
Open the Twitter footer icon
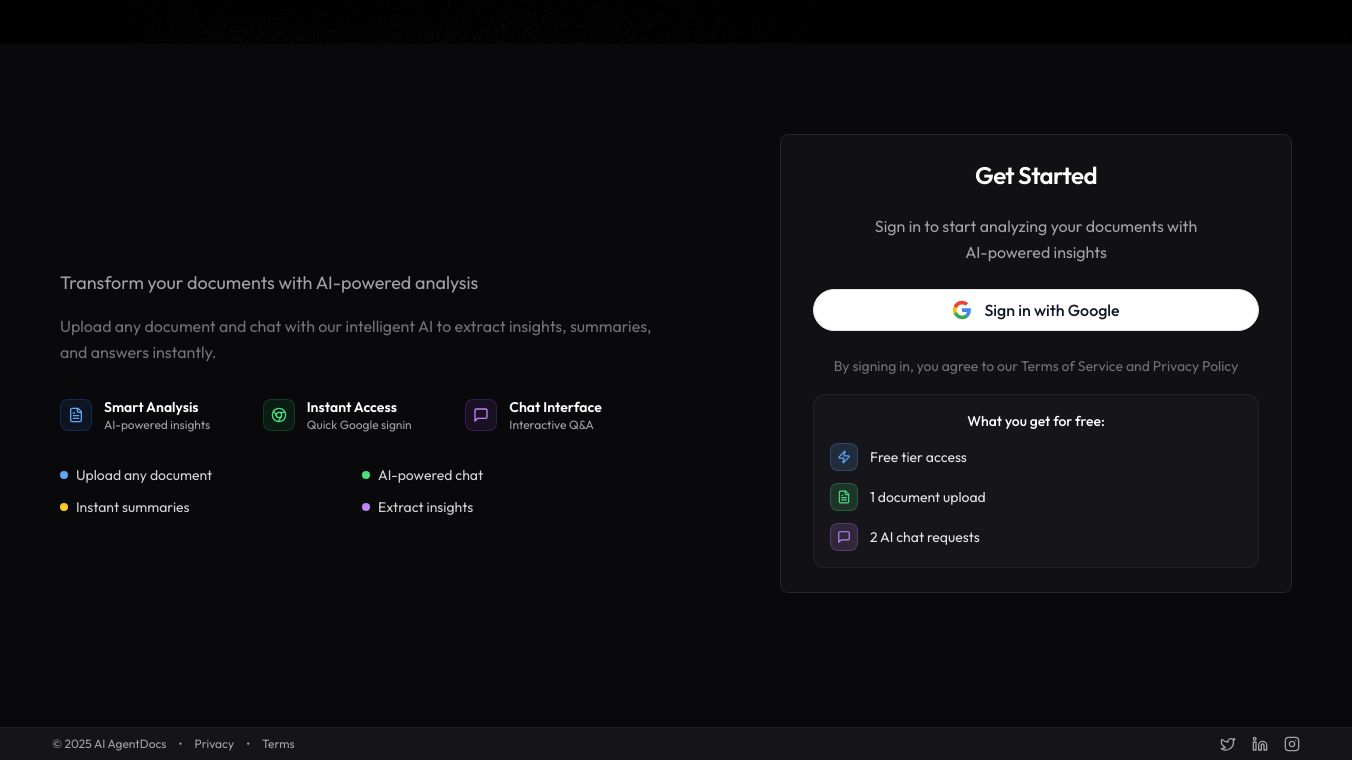pyautogui.click(x=1228, y=744)
